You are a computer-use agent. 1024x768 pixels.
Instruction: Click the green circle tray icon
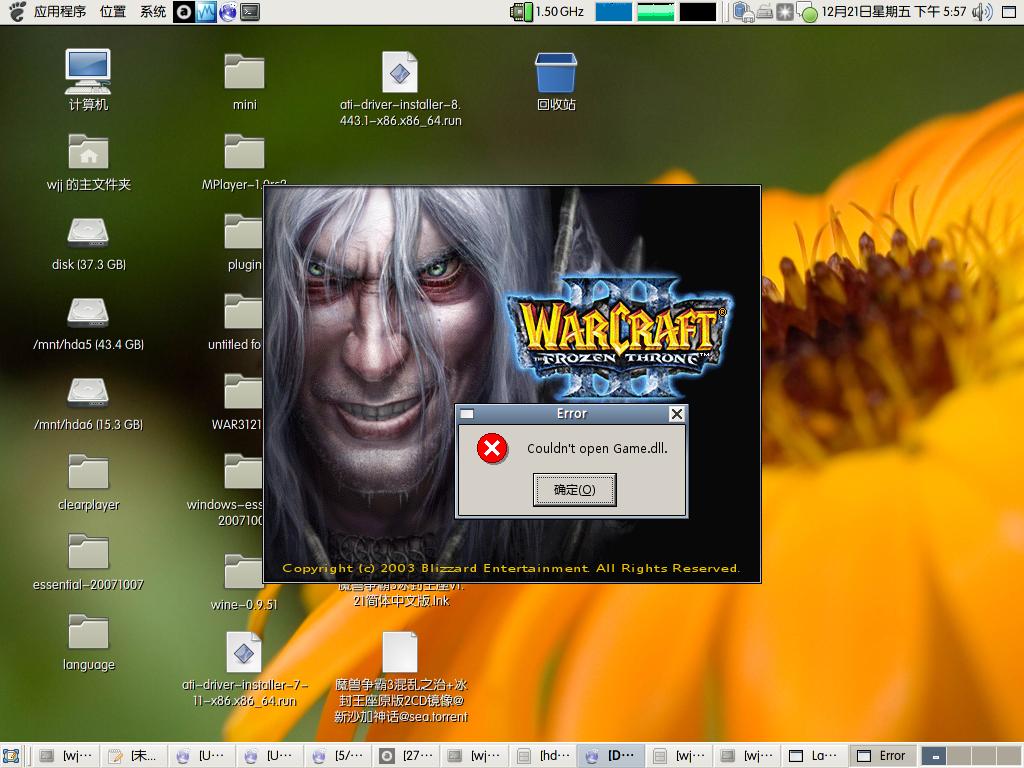(x=807, y=13)
